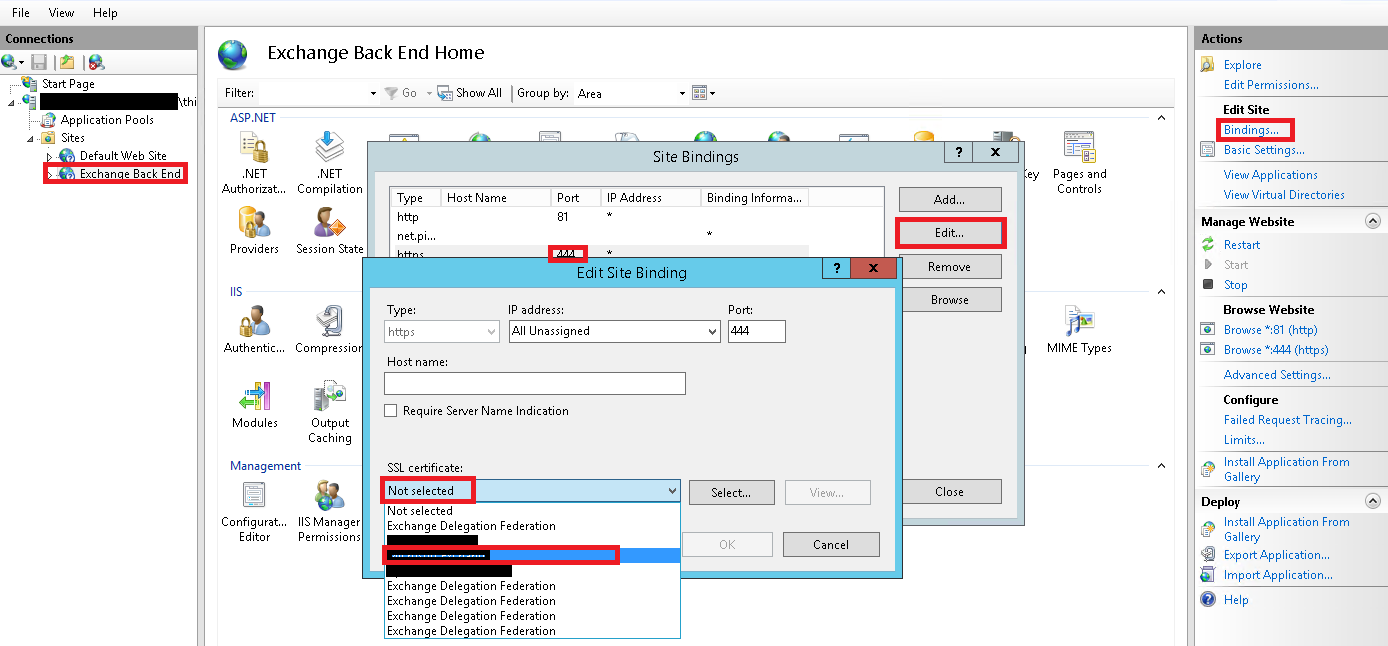Click the Explore folder icon in Actions

[1208, 65]
